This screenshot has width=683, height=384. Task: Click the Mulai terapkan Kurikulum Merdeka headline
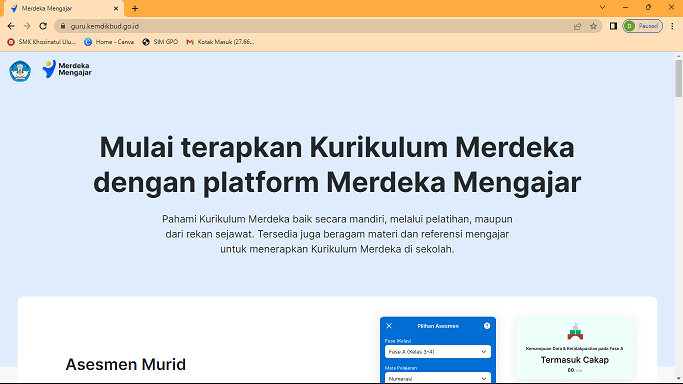337,165
